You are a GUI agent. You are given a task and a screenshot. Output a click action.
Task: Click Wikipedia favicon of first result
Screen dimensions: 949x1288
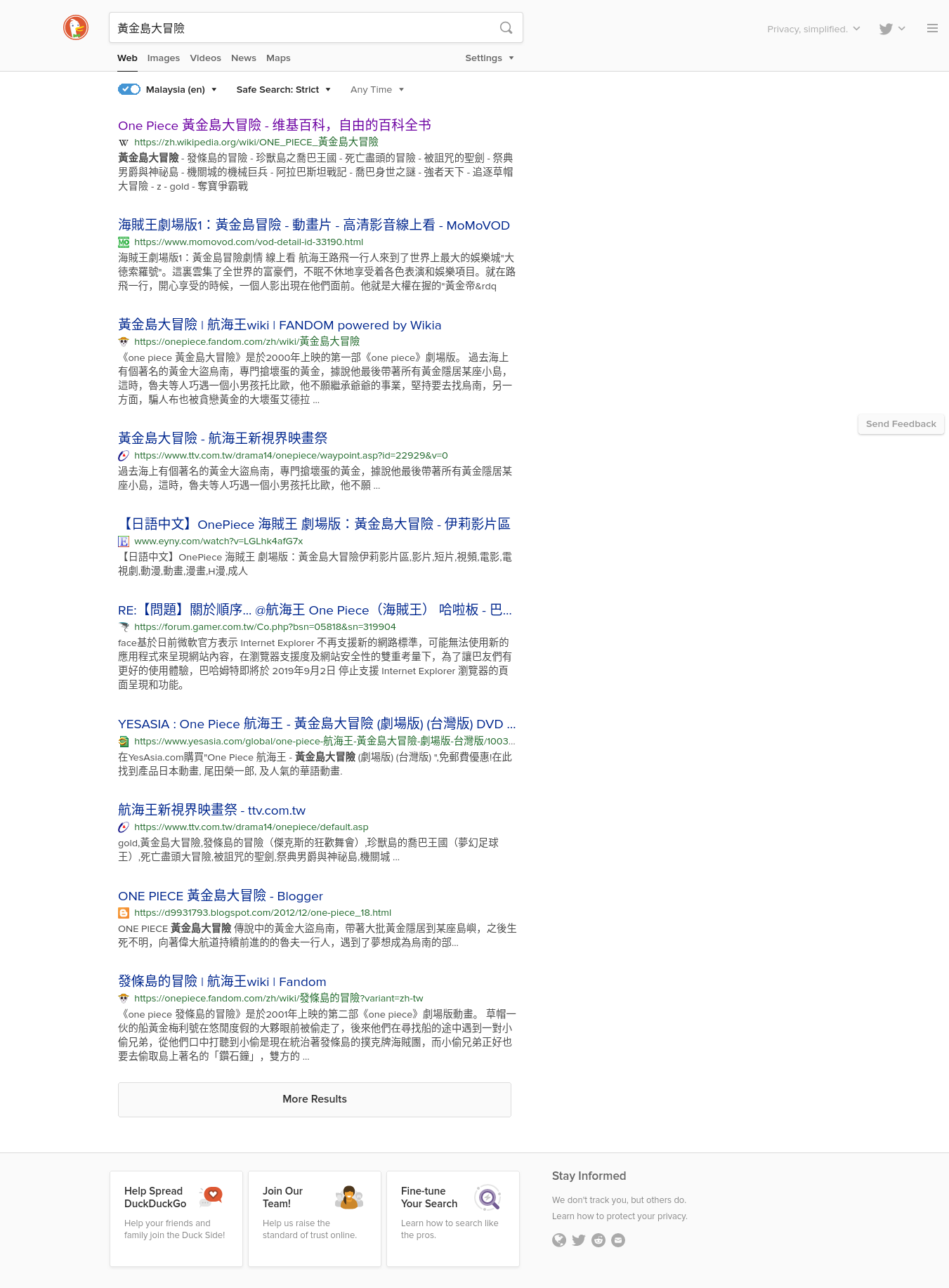124,143
